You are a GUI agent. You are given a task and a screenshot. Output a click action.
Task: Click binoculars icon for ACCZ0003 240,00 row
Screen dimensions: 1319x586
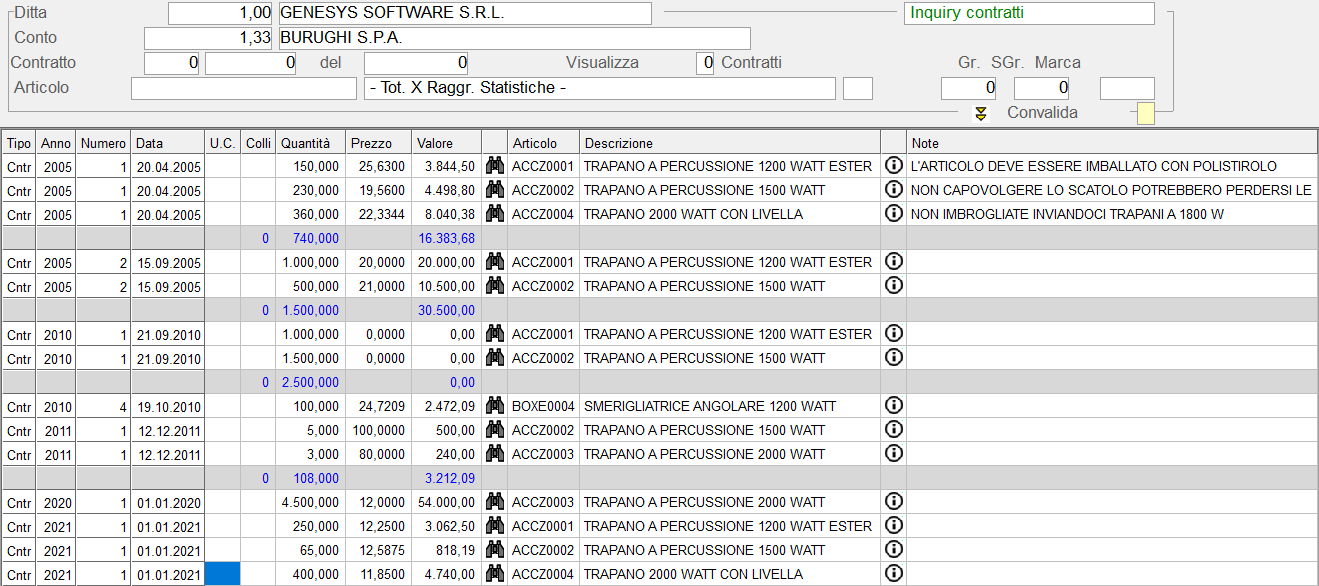494,454
